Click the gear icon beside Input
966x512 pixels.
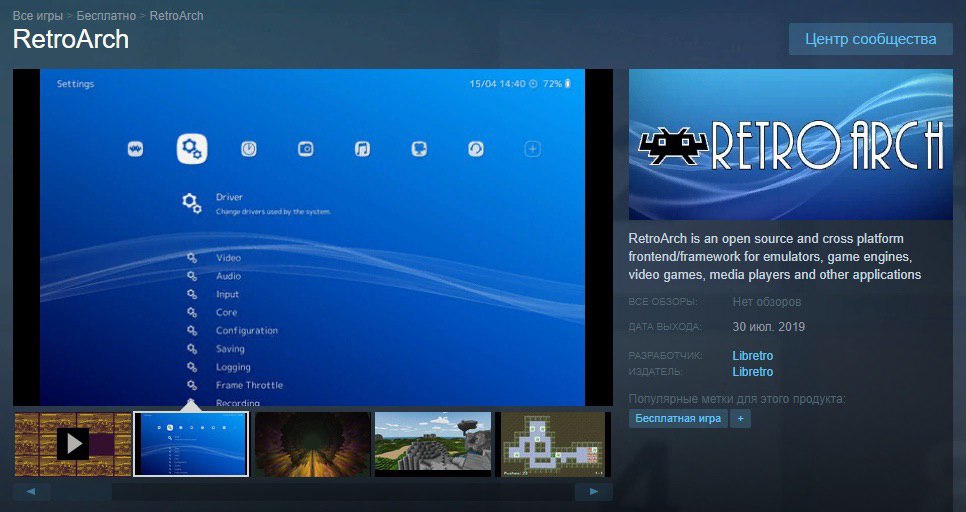coord(192,295)
